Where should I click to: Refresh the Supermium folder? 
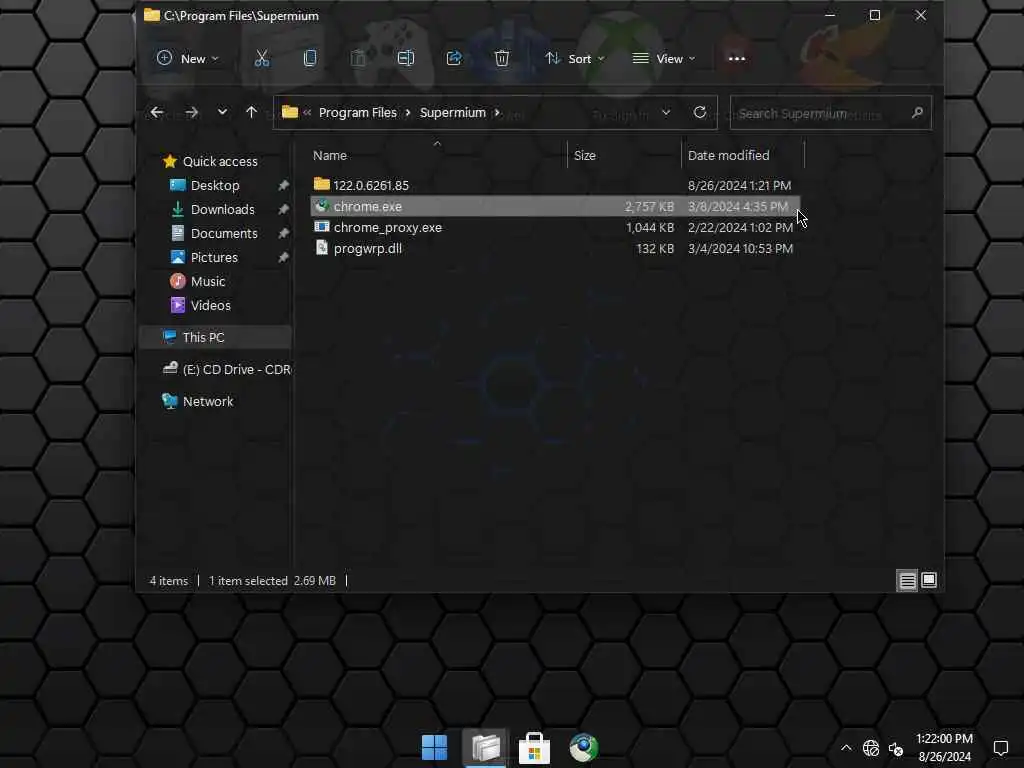[x=700, y=112]
